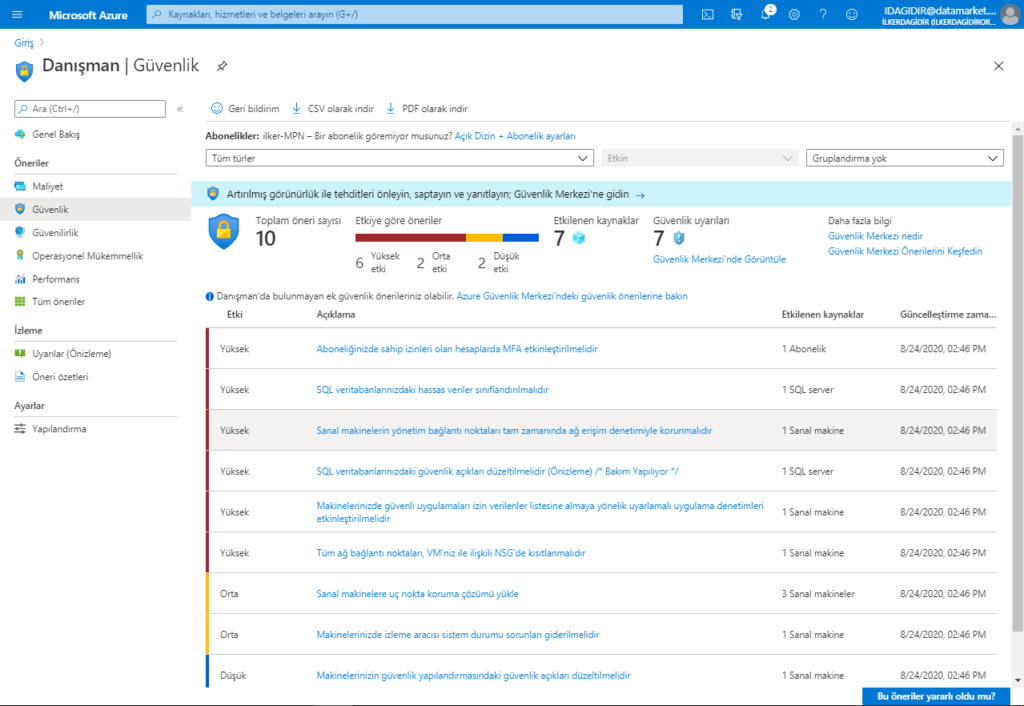Click Bu öneriler yararlı oldu mu? button
This screenshot has height=706, width=1024.
point(936,696)
